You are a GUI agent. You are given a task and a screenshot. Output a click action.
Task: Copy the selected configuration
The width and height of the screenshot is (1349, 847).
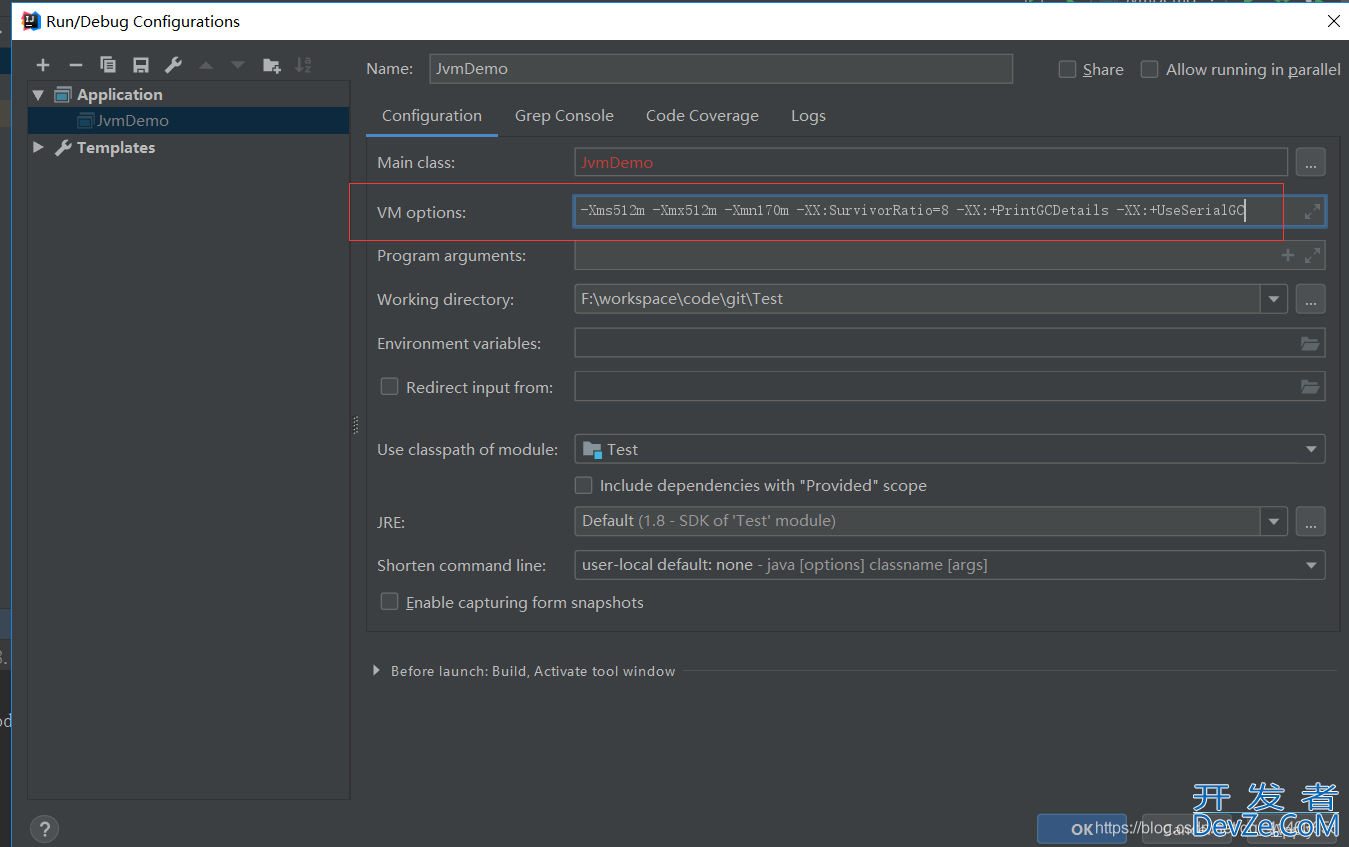click(108, 65)
